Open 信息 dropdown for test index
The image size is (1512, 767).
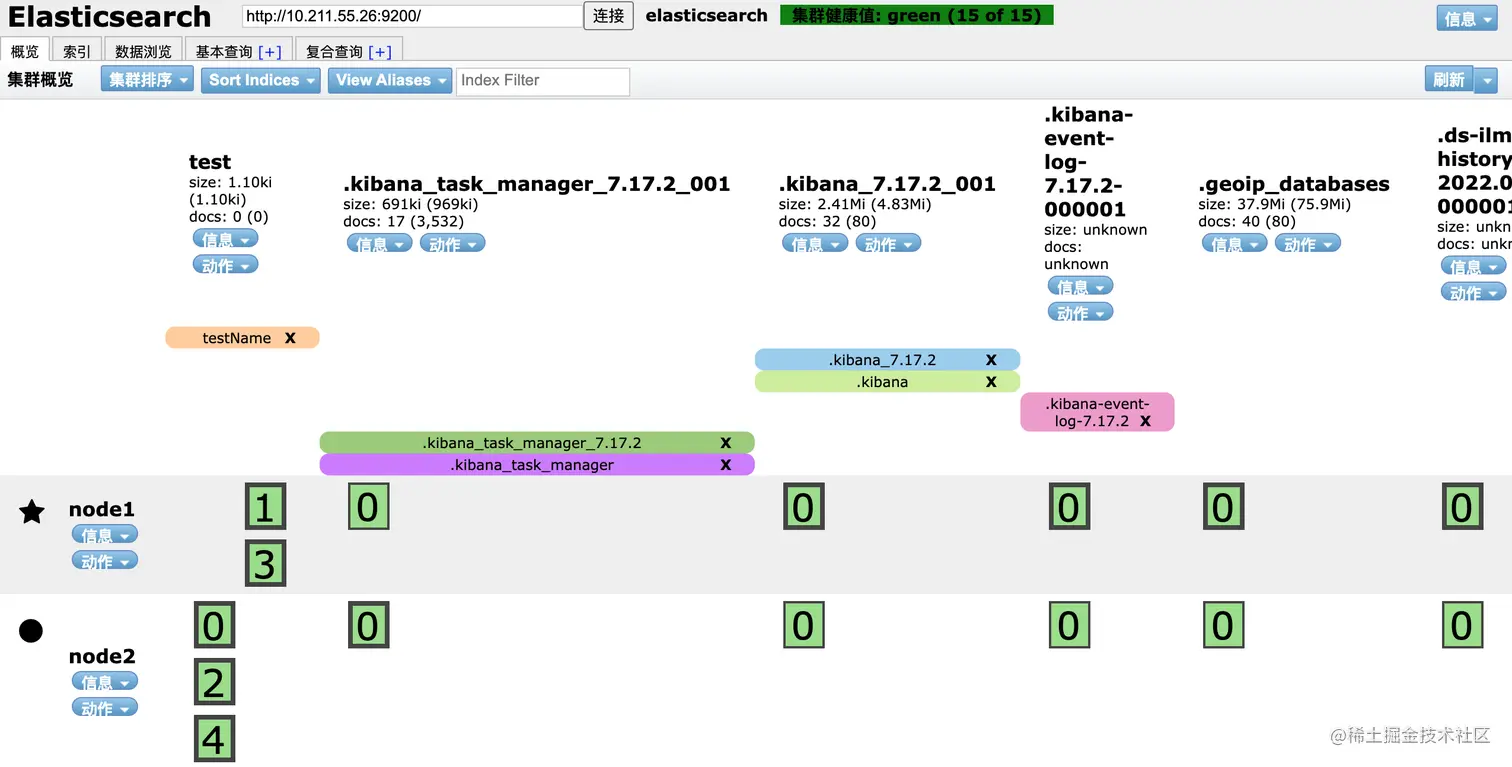[x=225, y=239]
